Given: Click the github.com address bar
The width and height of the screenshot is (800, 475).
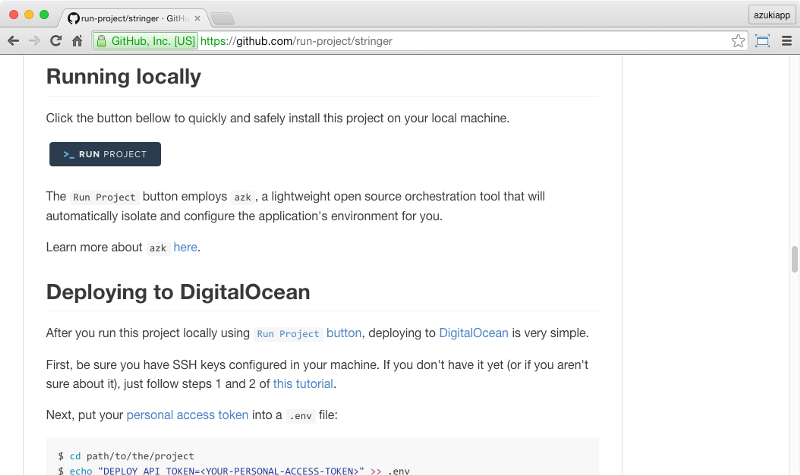Looking at the screenshot, I should coord(418,41).
